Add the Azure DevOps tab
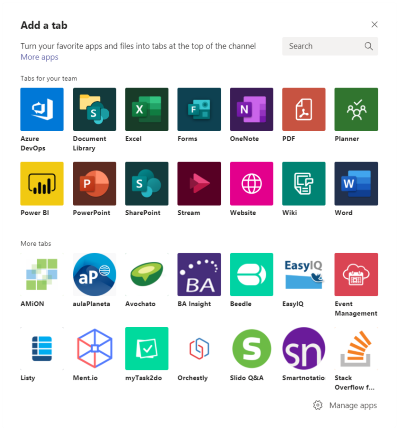Image resolution: width=400 pixels, height=430 pixels. pyautogui.click(x=42, y=109)
